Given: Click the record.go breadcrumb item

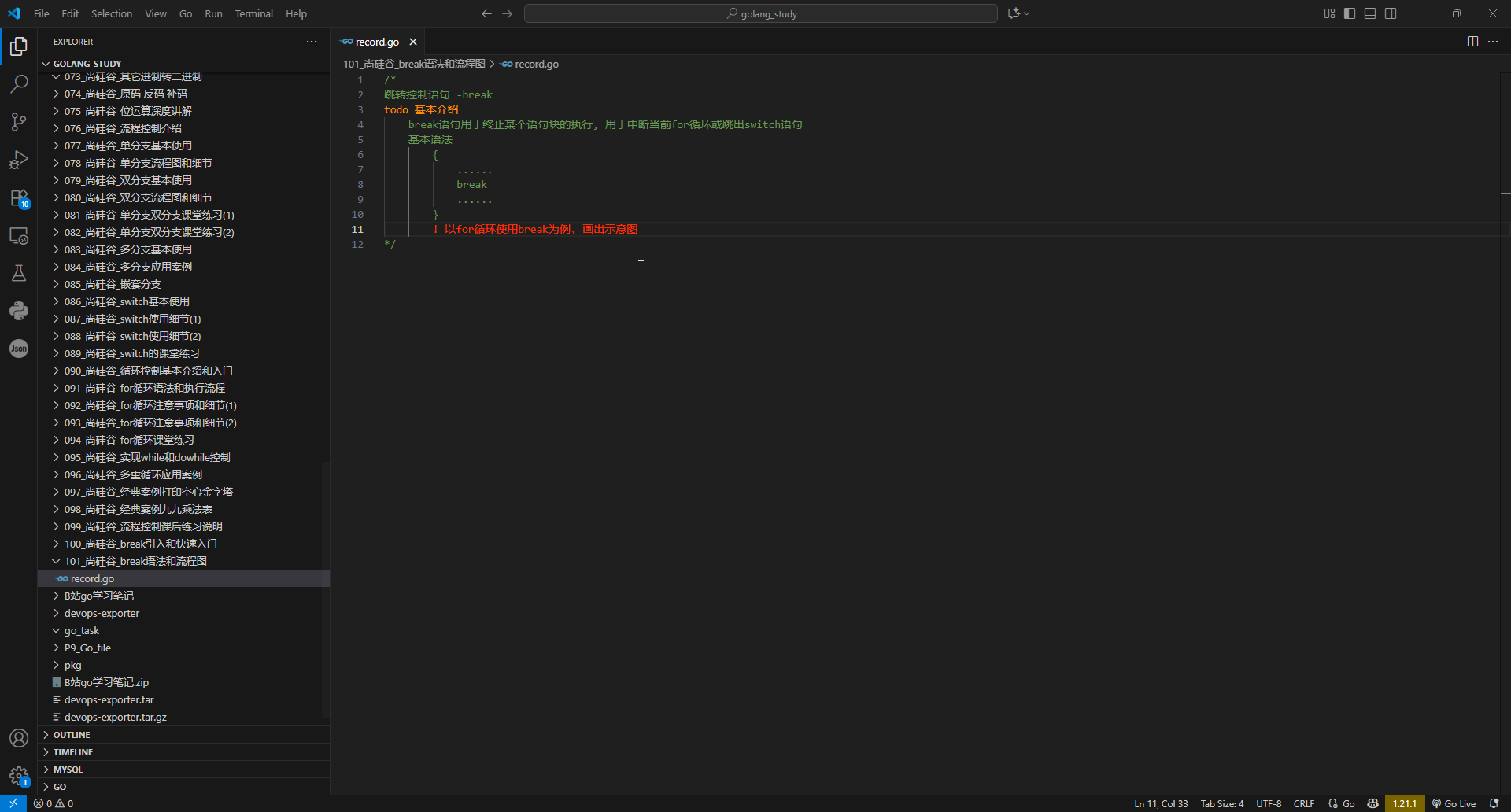Looking at the screenshot, I should 530,64.
